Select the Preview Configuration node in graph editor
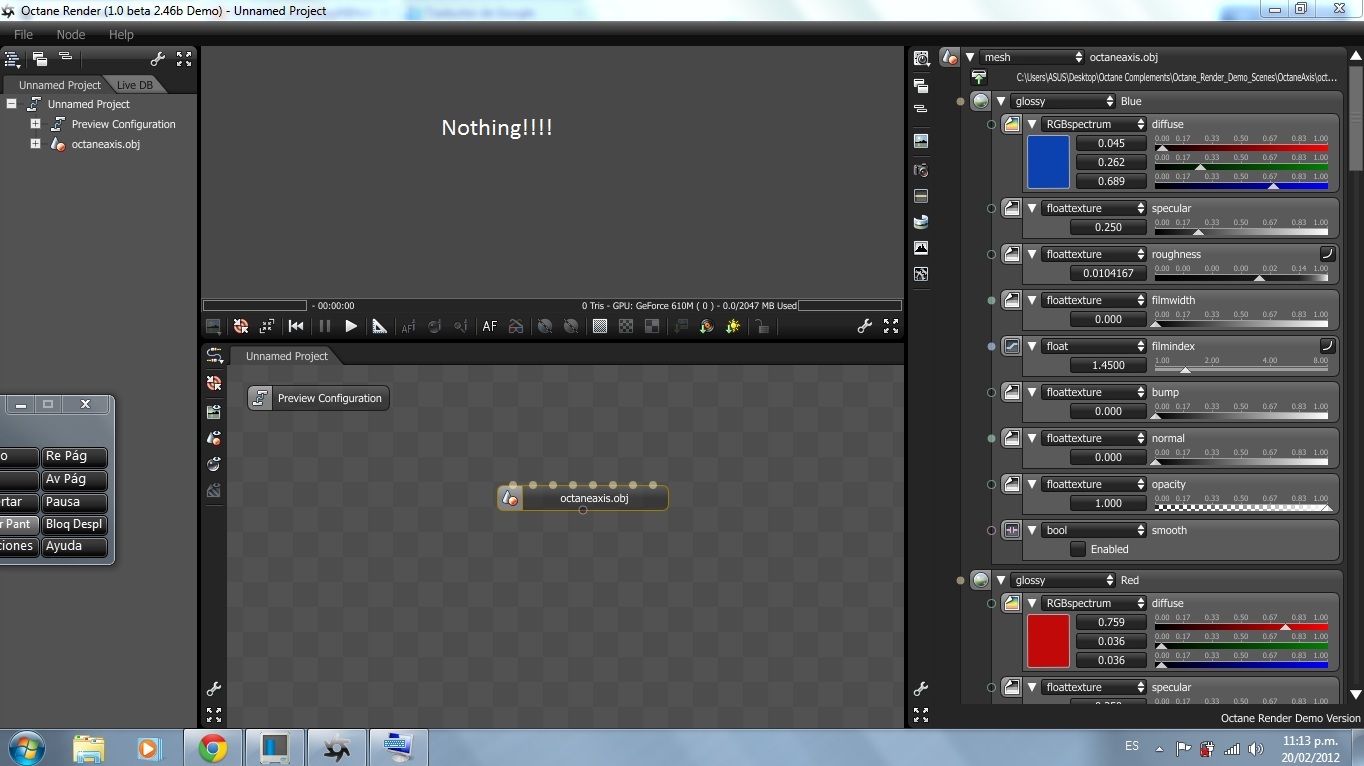 pos(319,398)
